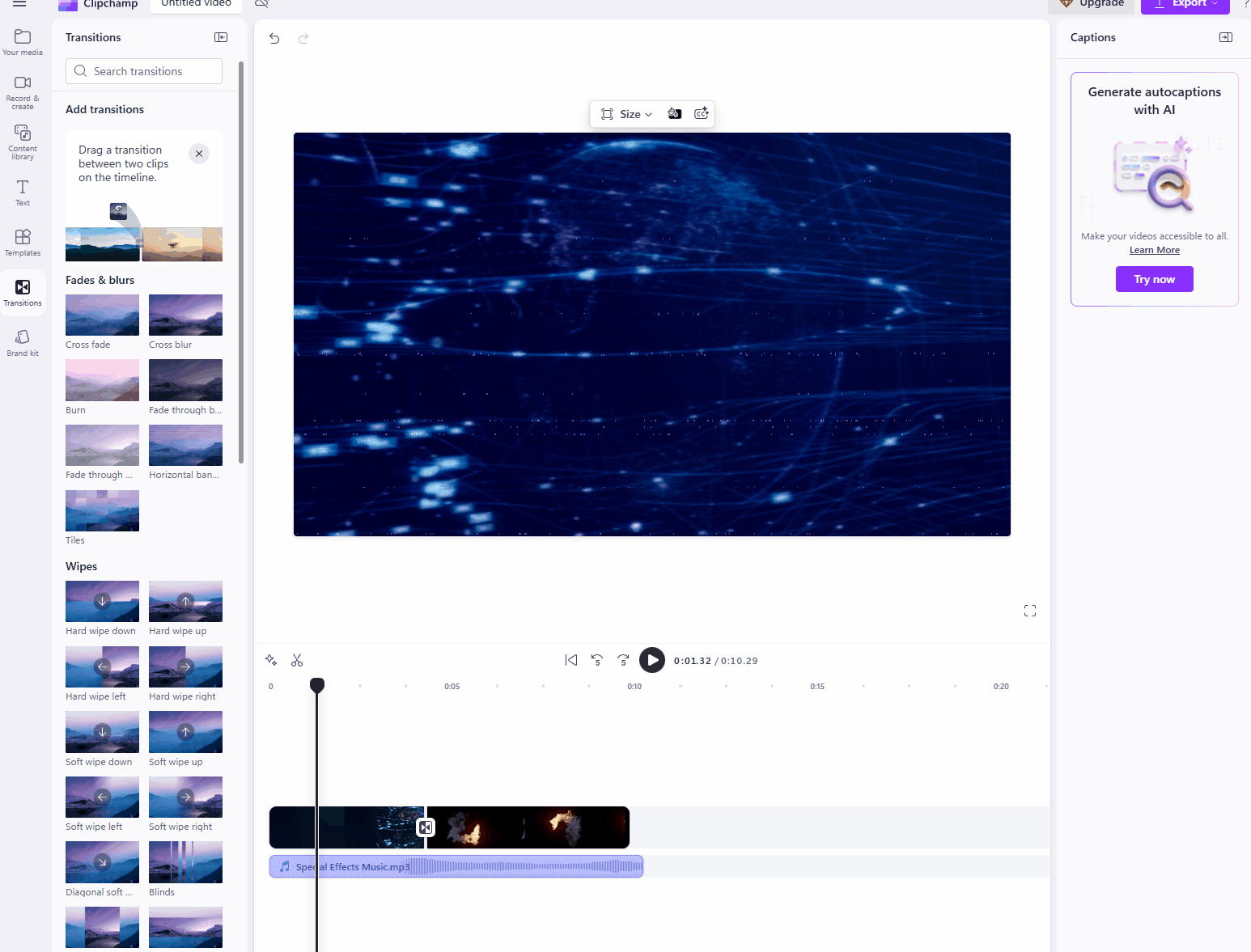Play the video from the timeline controls
This screenshot has width=1251, height=952.
pos(652,660)
